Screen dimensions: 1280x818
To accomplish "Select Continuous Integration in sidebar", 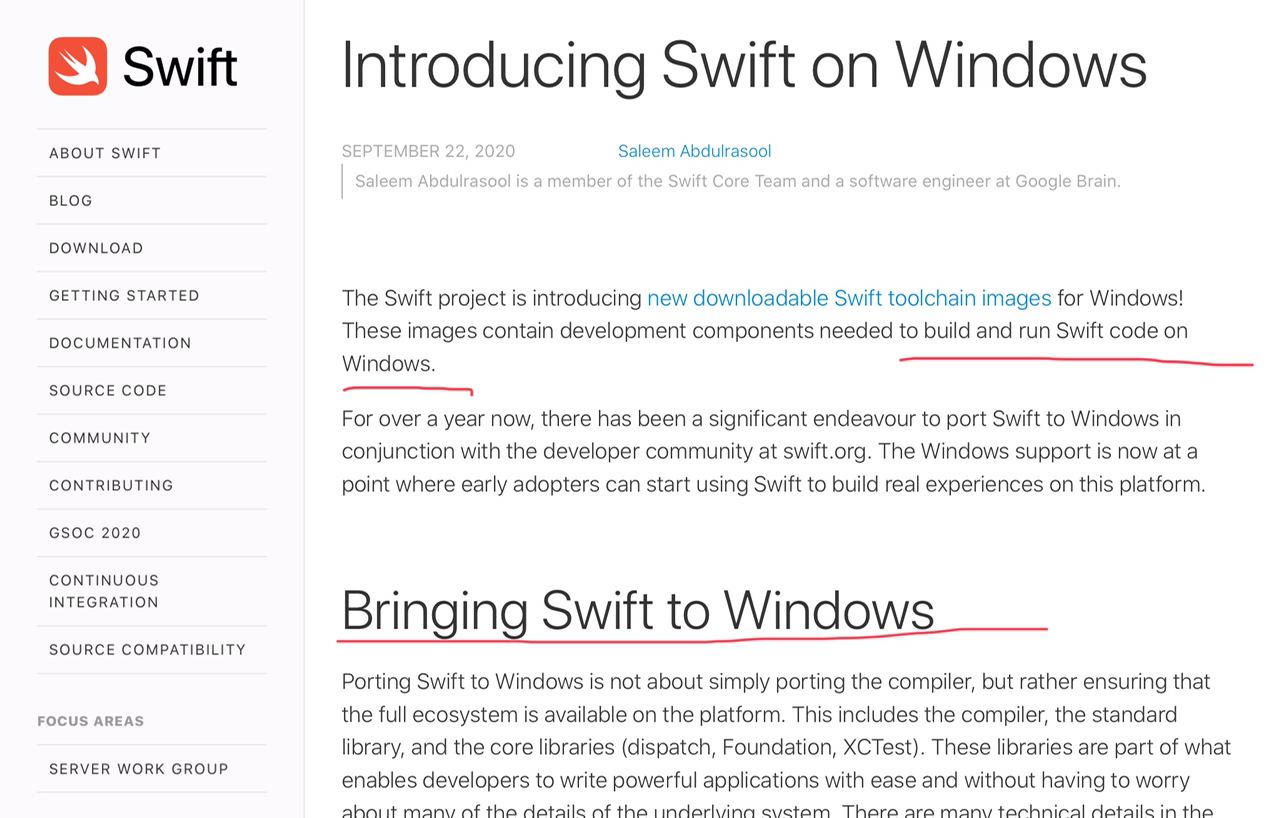I will coord(104,591).
